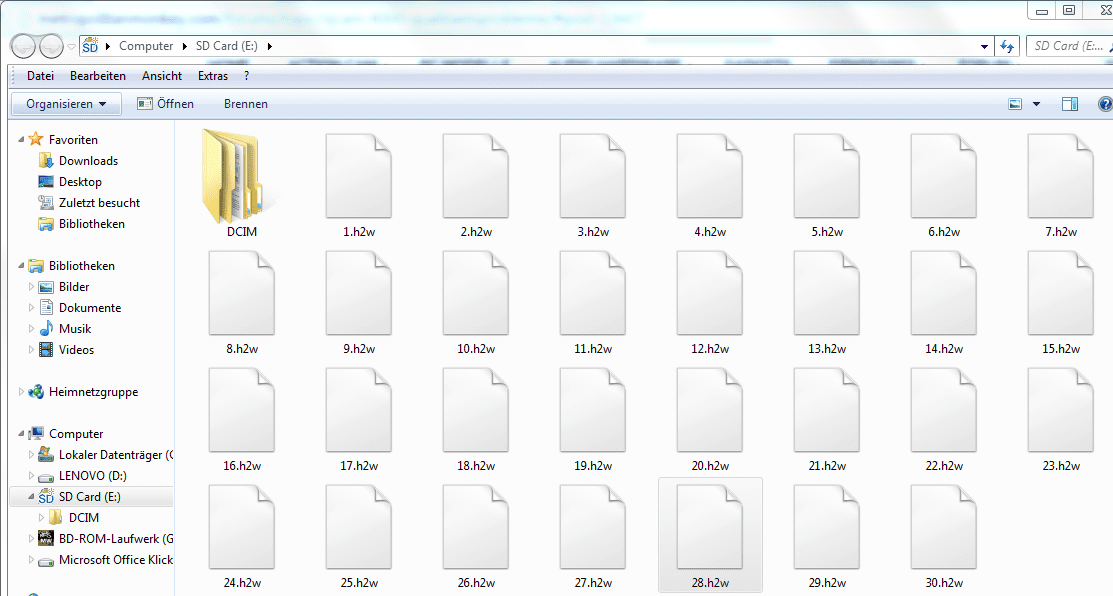Click the SD Card search field

click(1066, 46)
